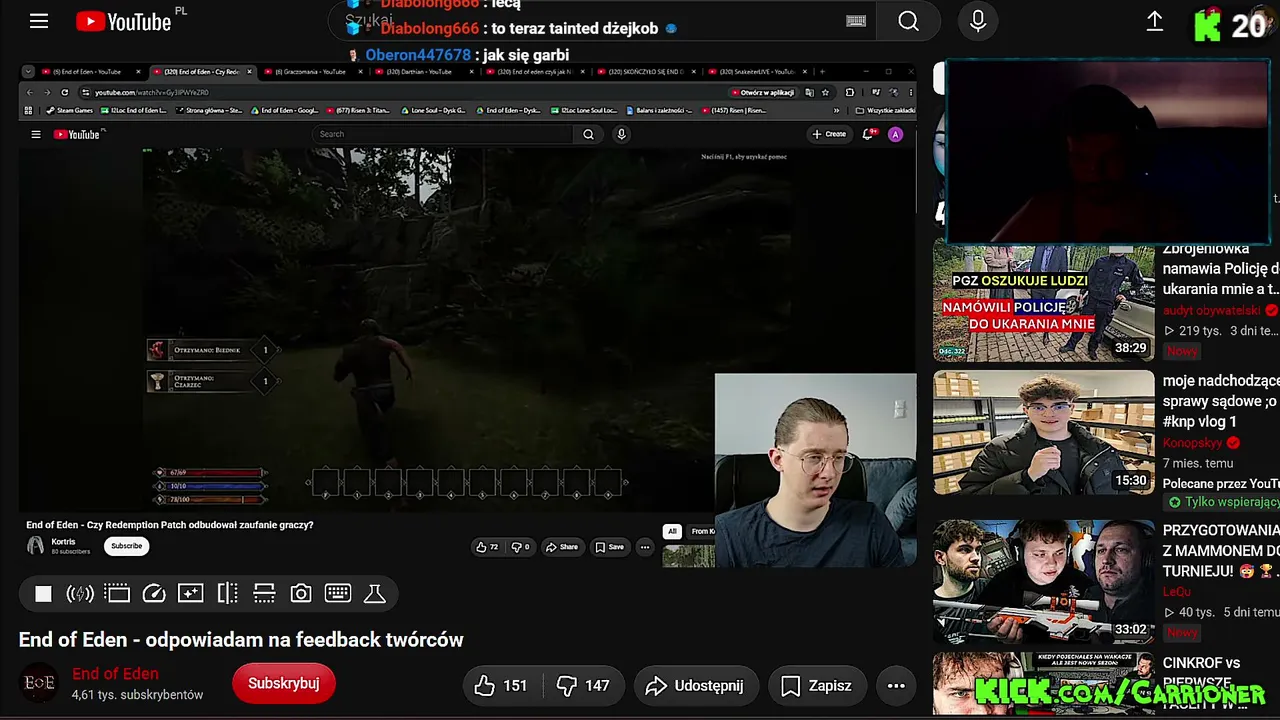Open the playback speed gauge icon
Image resolution: width=1280 pixels, height=720 pixels.
154,594
